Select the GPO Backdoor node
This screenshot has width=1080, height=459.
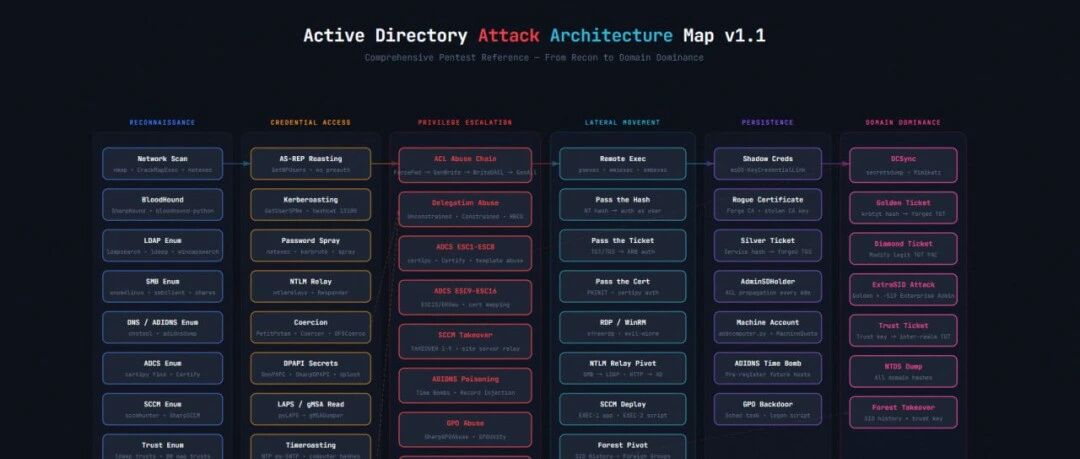click(768, 409)
